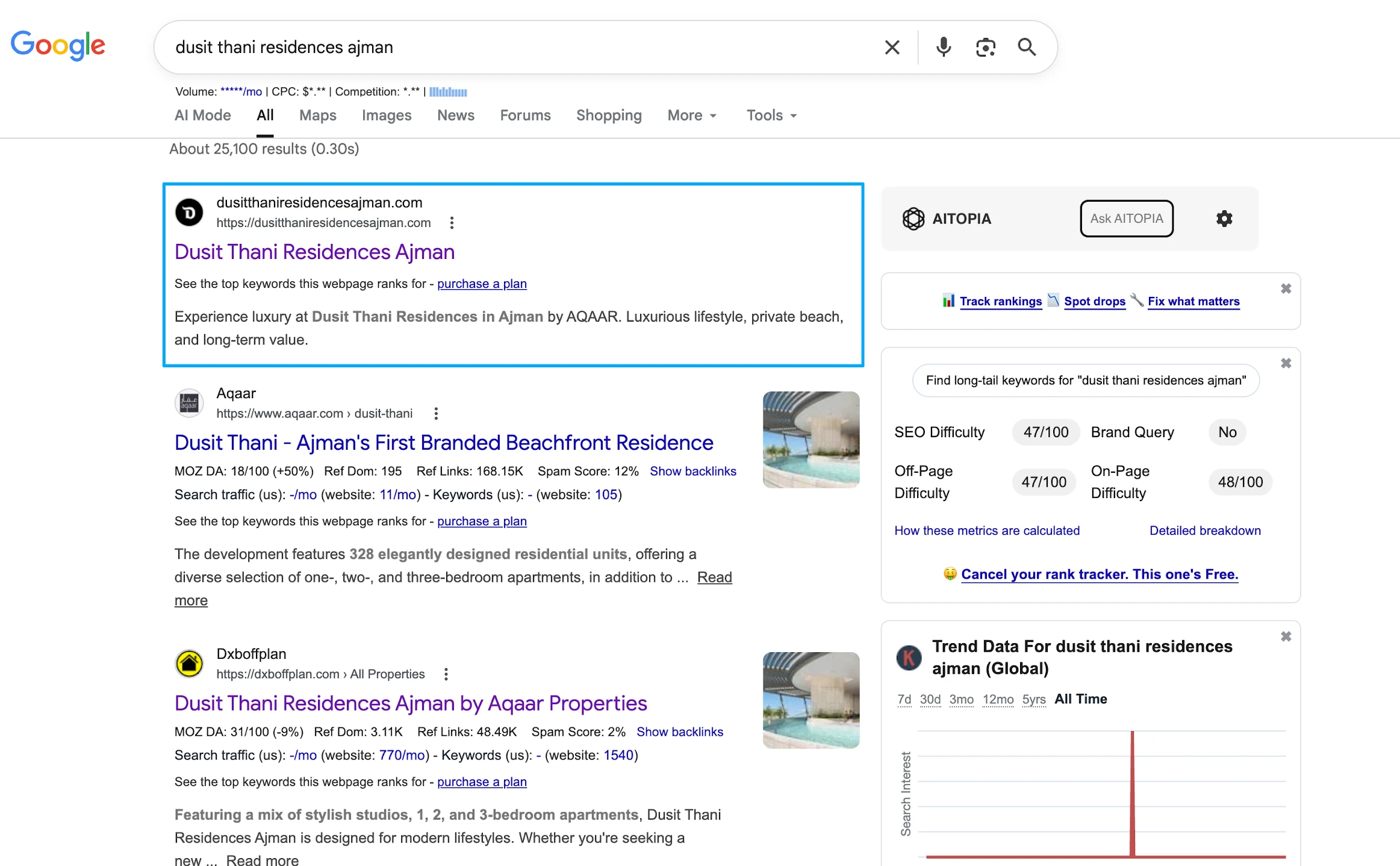Switch to the Images tab

coord(387,115)
